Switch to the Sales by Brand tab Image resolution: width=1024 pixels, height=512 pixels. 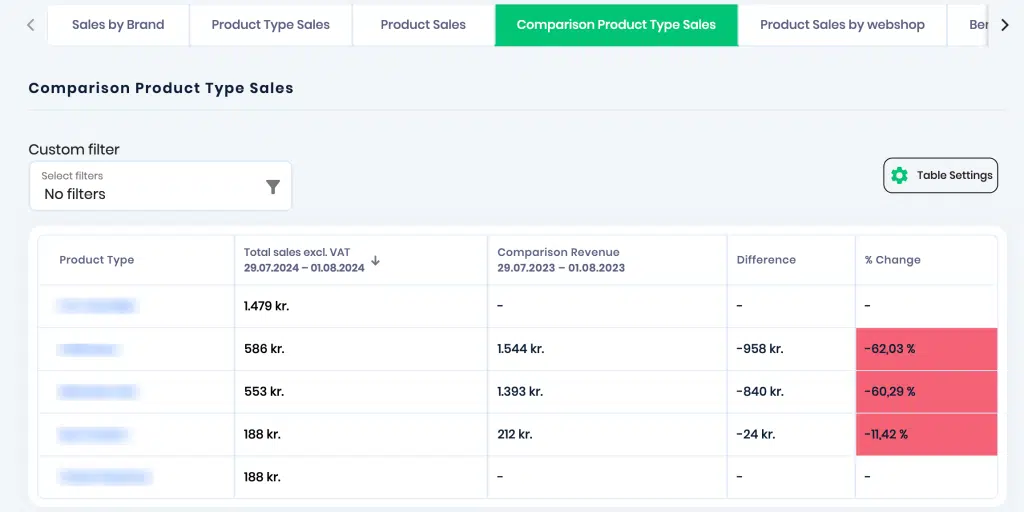[118, 25]
